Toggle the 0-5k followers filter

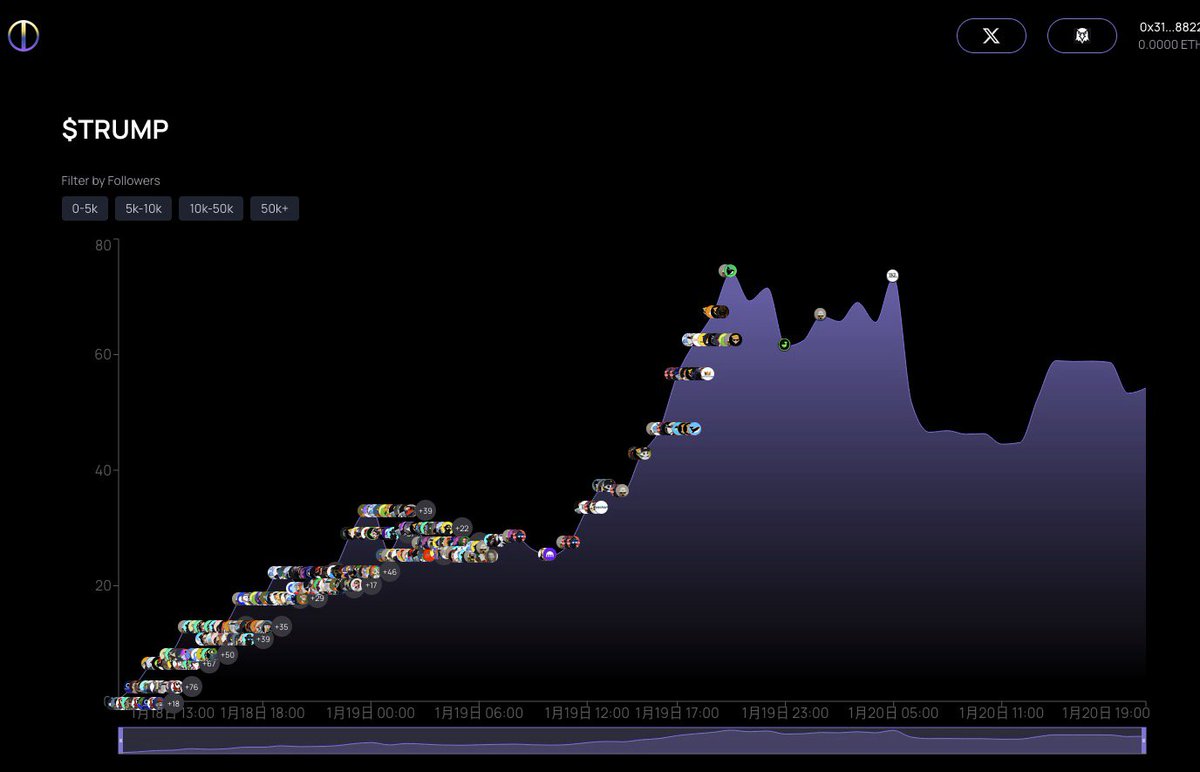(84, 208)
